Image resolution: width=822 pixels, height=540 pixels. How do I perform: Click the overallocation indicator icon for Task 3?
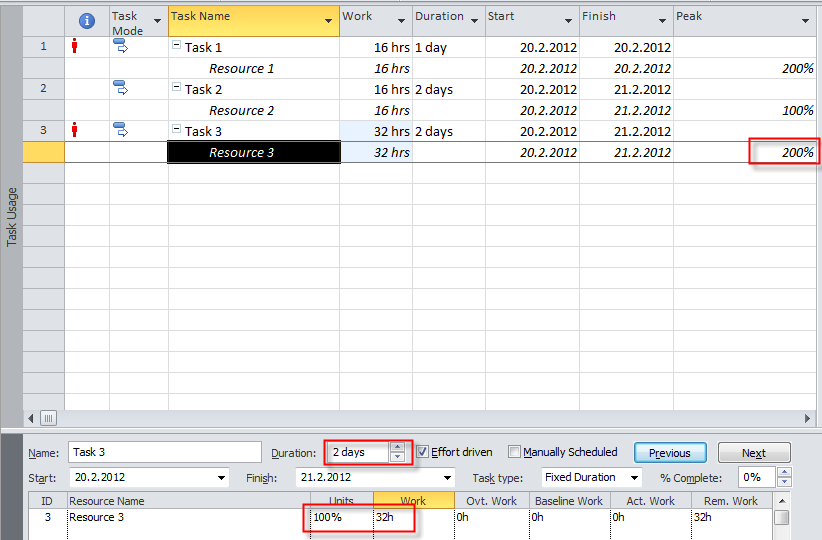[x=75, y=130]
